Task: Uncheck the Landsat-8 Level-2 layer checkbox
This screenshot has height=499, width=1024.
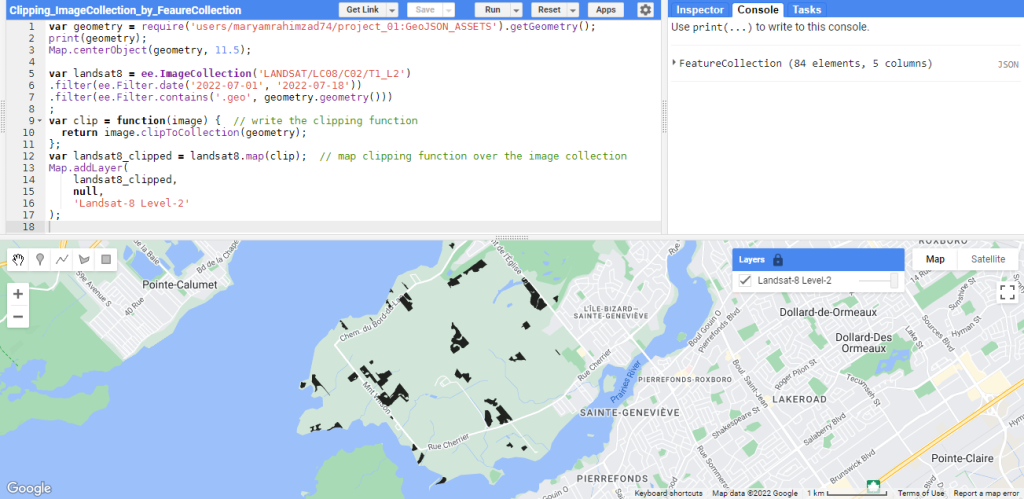Action: click(746, 281)
